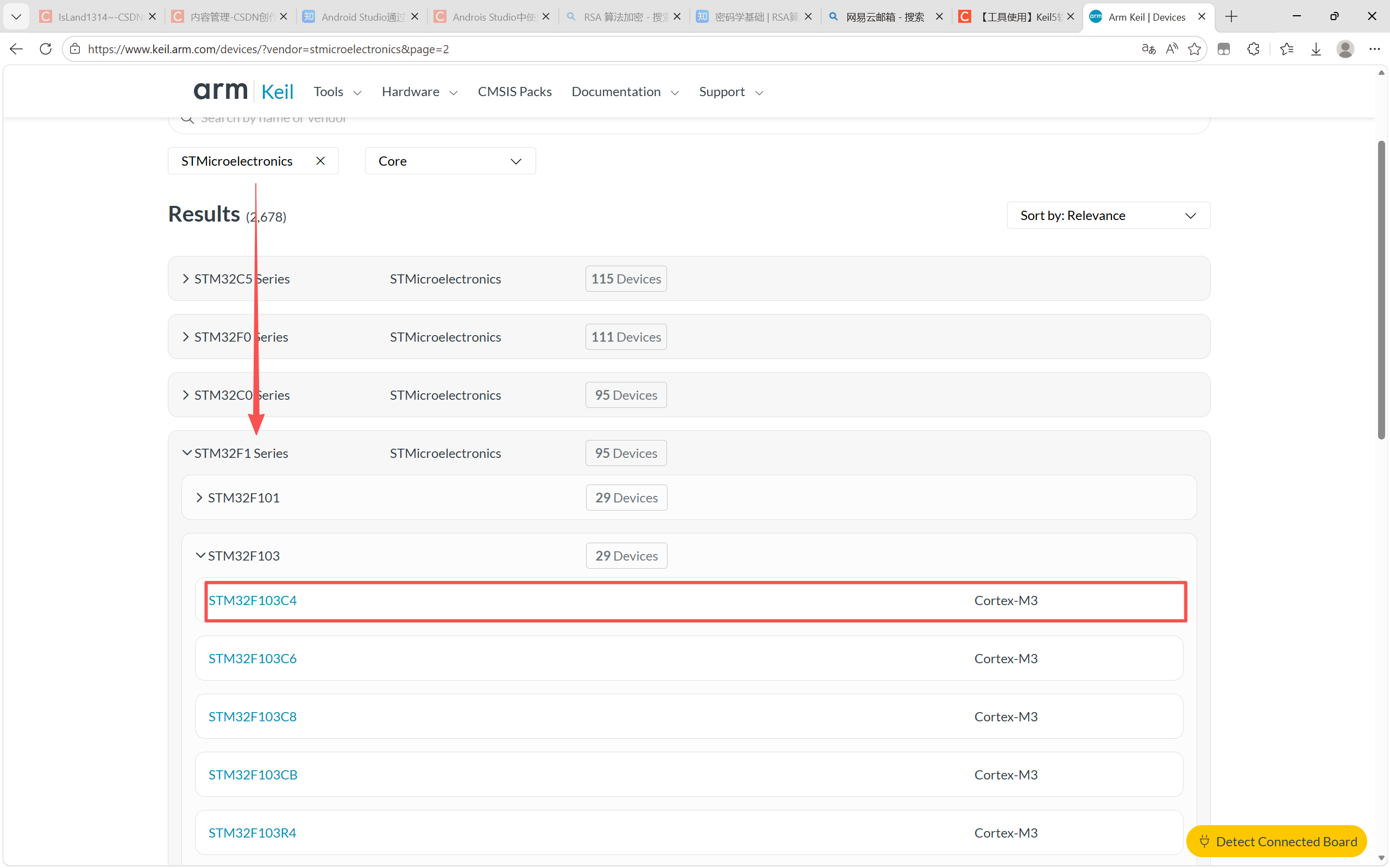Open the favorites list icon
Viewport: 1390px width, 868px height.
1287,49
